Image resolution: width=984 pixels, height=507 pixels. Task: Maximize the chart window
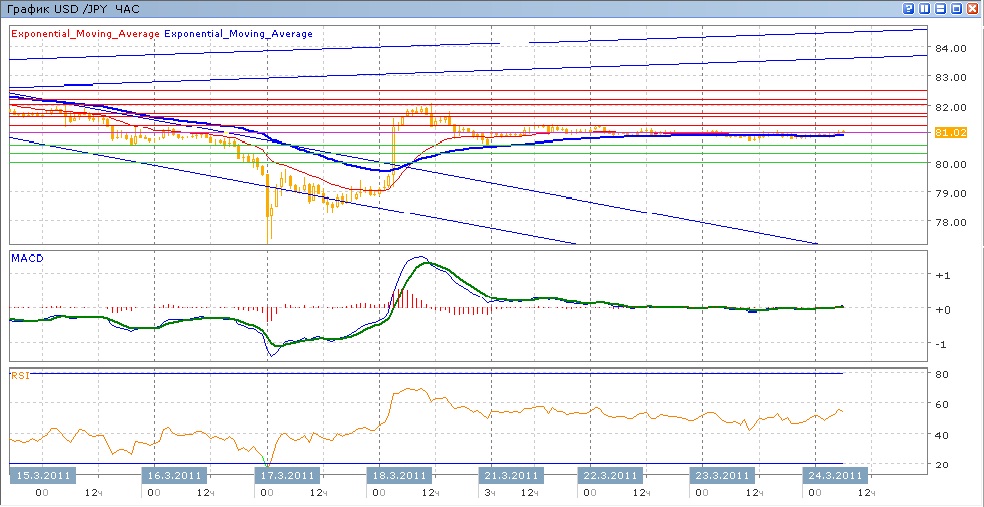pyautogui.click(x=957, y=8)
